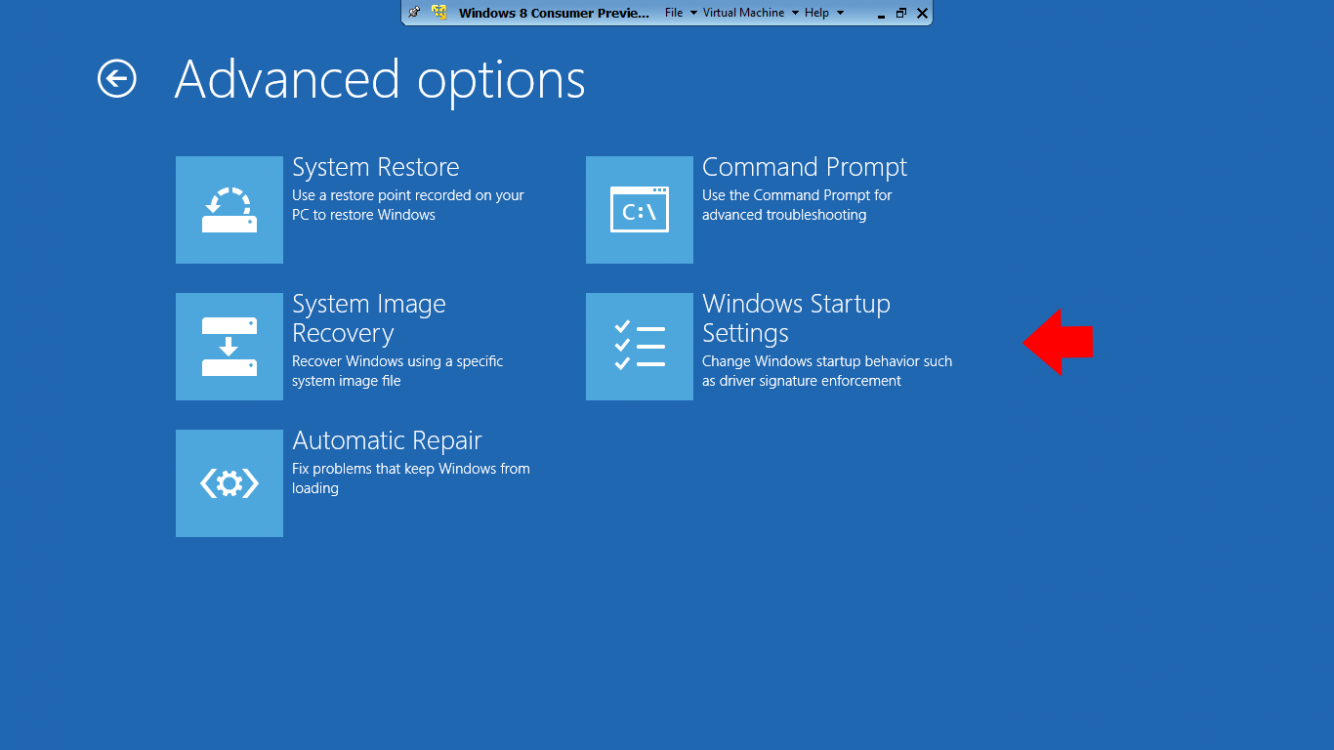The width and height of the screenshot is (1334, 750).
Task: Click the Command Prompt C:\ icon
Action: coord(639,210)
